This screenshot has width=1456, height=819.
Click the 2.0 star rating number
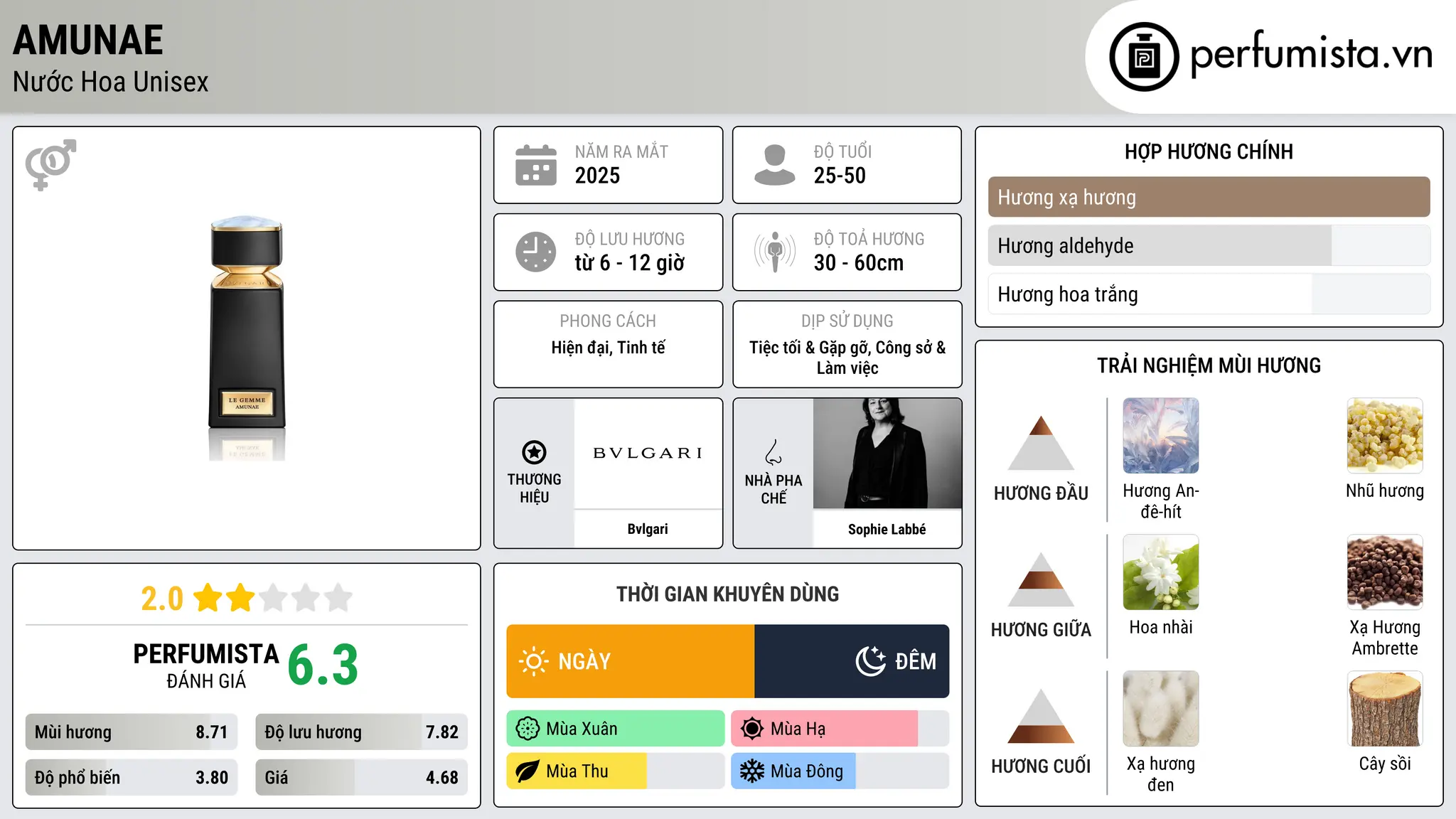[x=162, y=599]
